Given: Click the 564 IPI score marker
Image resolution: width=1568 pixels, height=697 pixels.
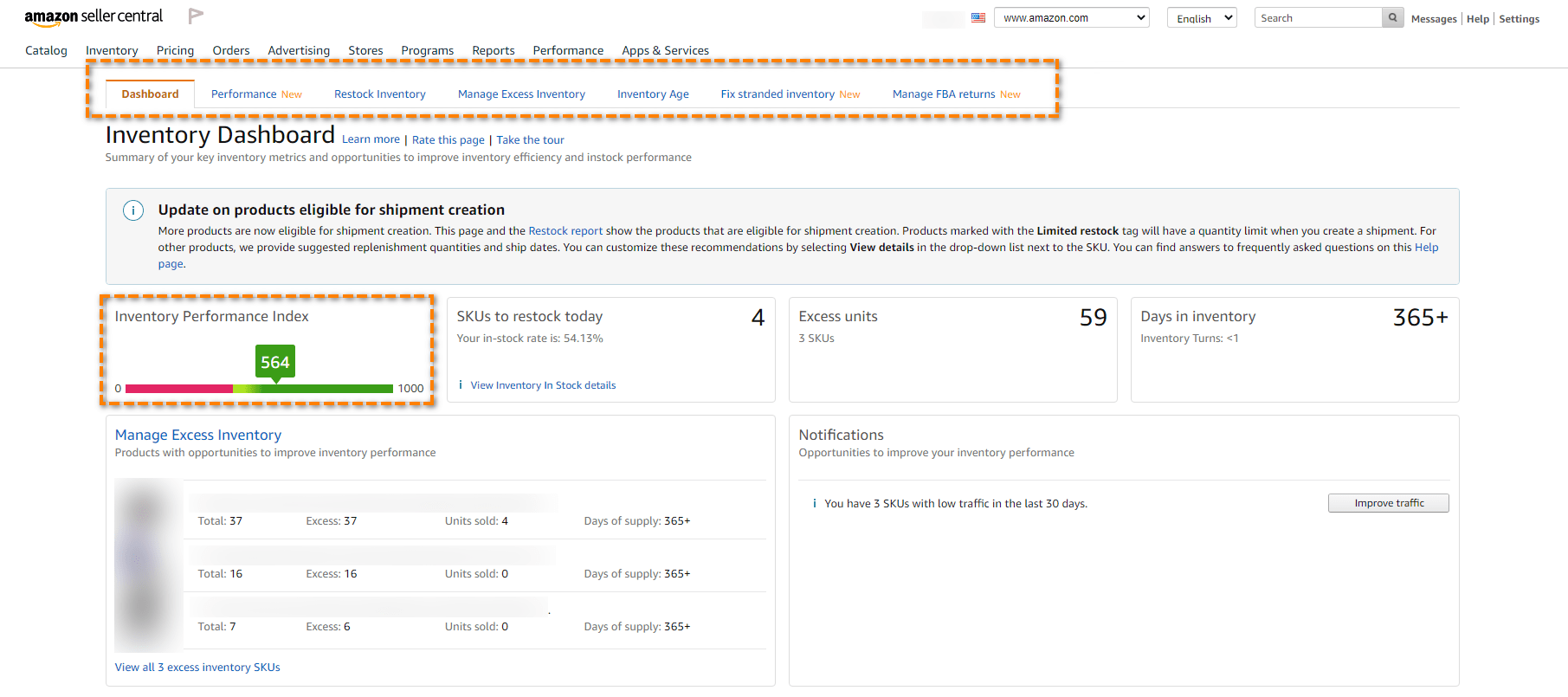Looking at the screenshot, I should 275,362.
